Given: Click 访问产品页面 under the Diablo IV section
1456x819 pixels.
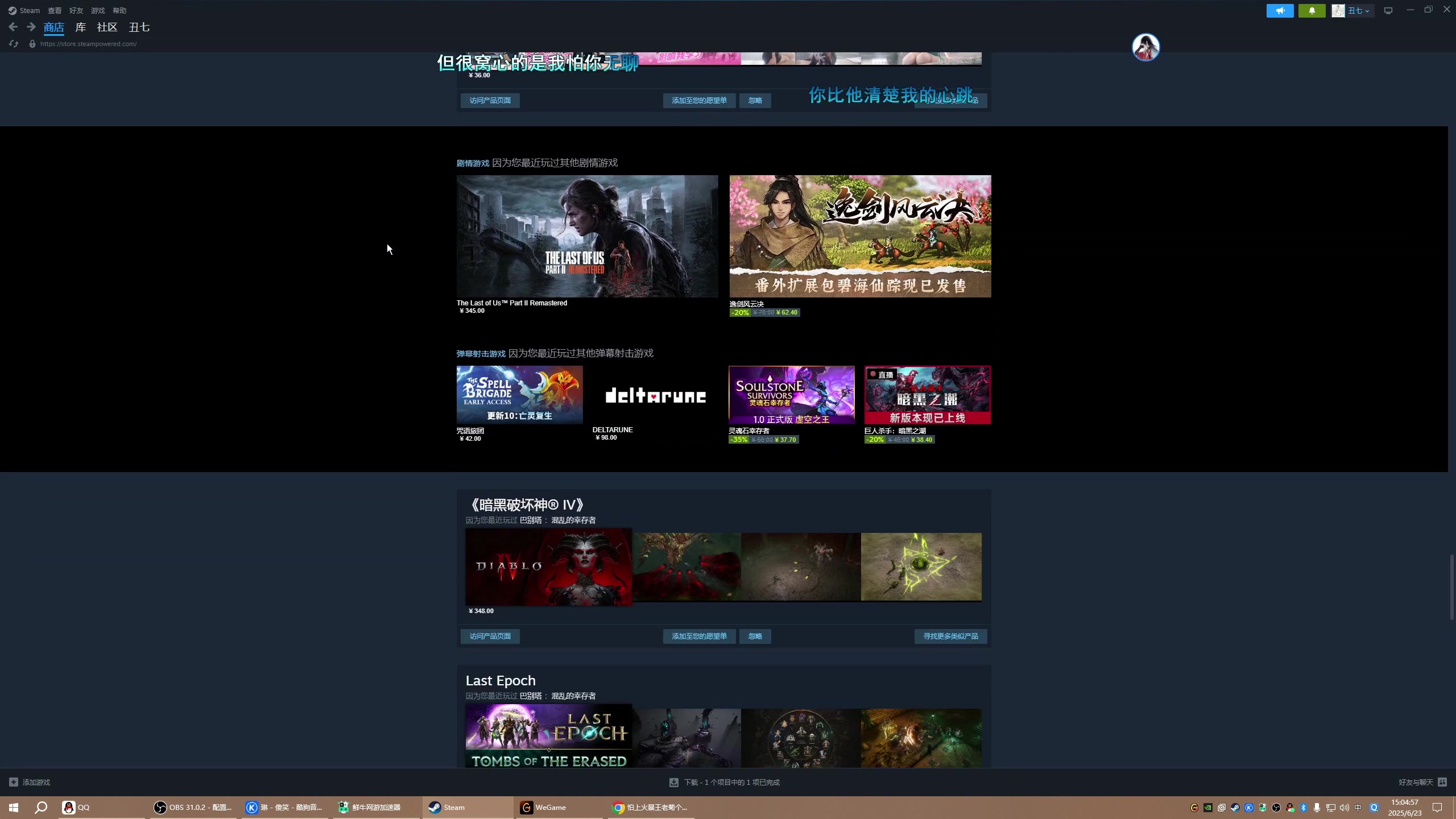Looking at the screenshot, I should 490,636.
